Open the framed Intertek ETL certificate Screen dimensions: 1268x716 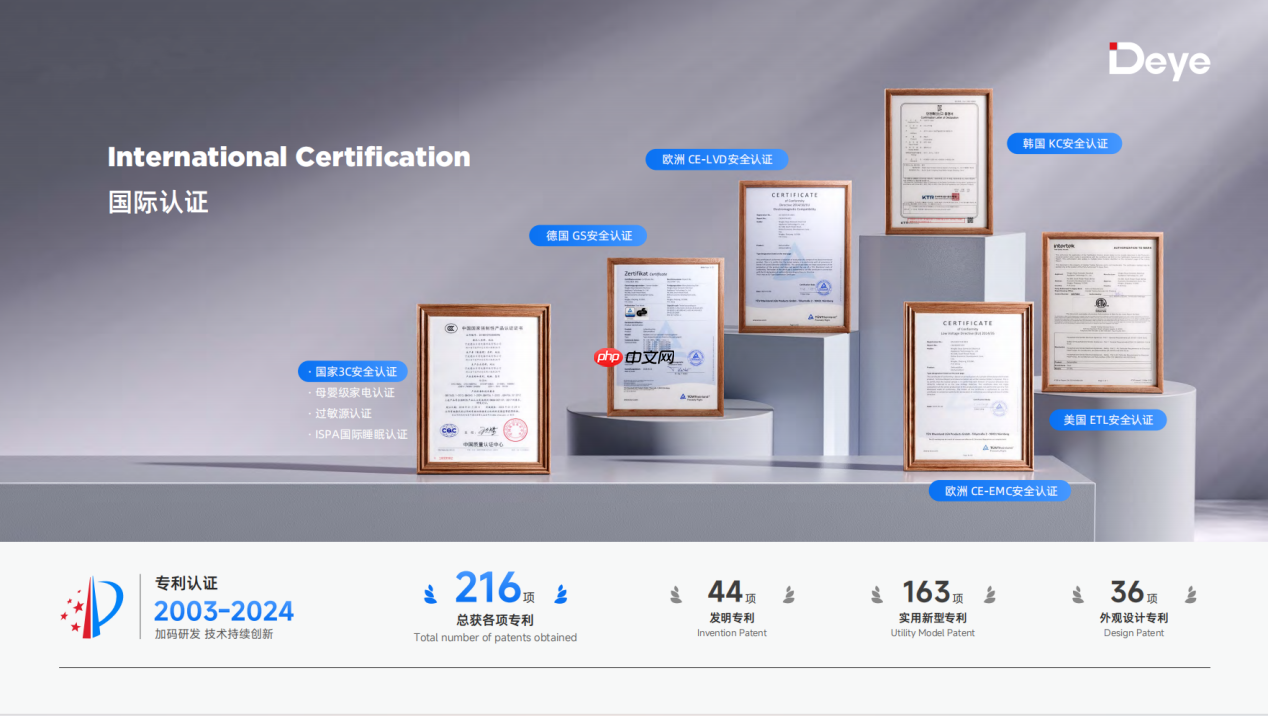[x=1102, y=312]
